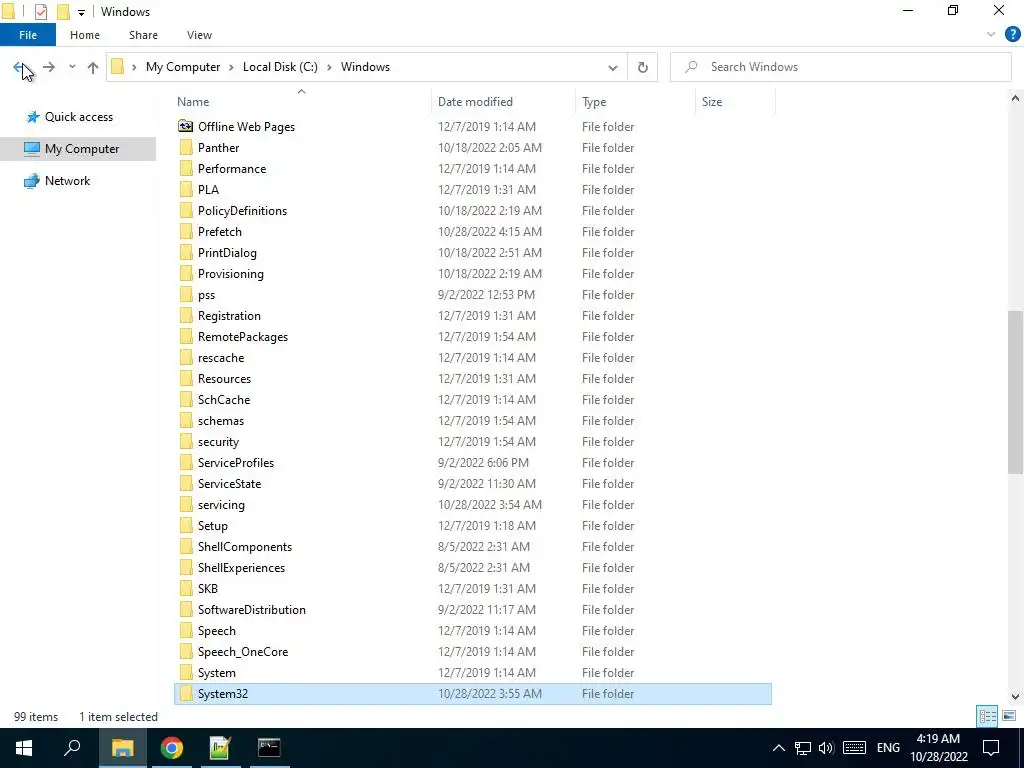Refresh the Windows folder view

pyautogui.click(x=643, y=67)
